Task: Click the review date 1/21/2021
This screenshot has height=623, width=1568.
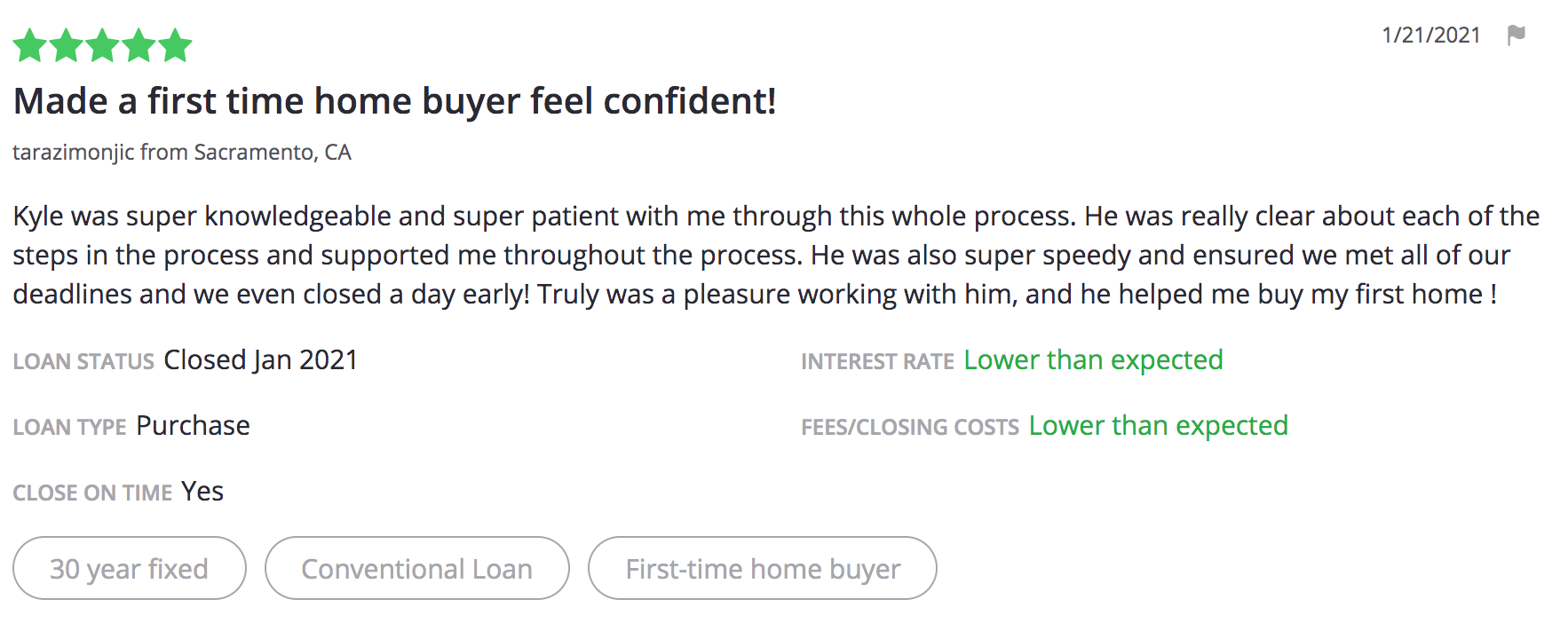Action: click(1431, 35)
